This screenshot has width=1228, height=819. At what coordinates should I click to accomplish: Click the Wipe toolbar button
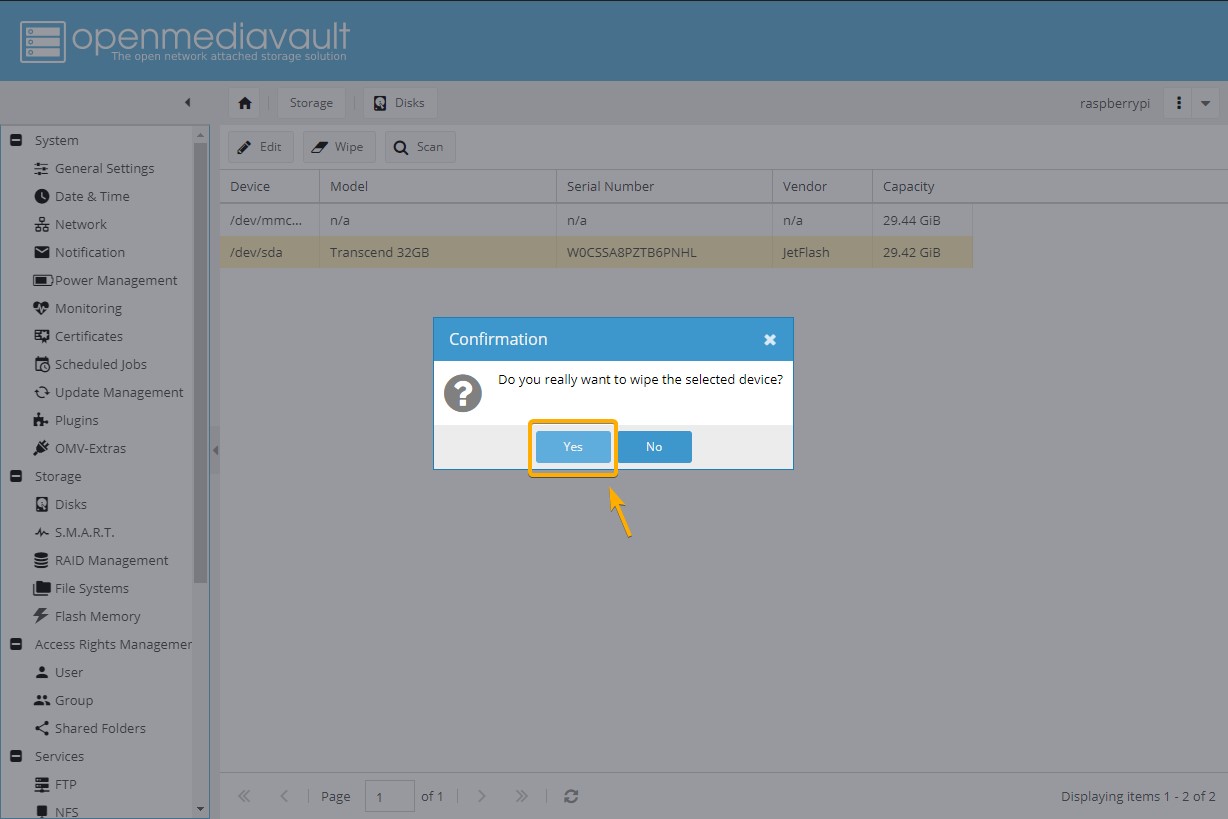point(338,147)
